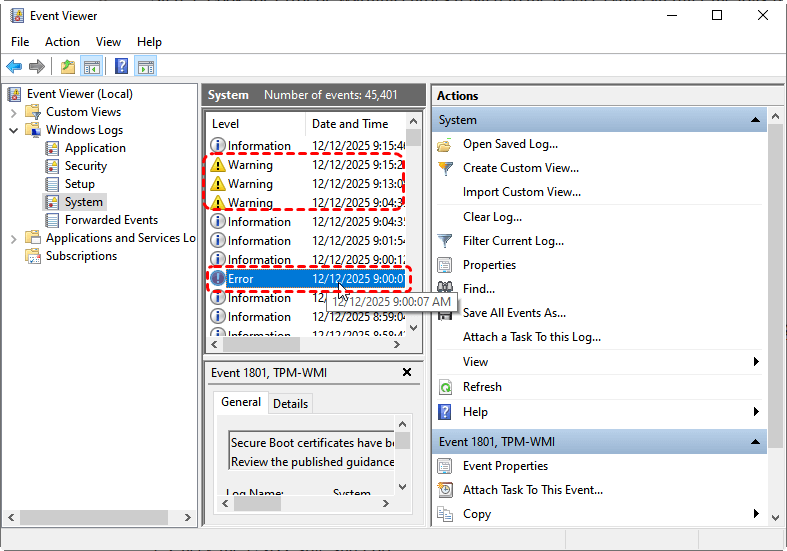Collapse the System section in Actions pane
Screen dimensions: 787x551
coord(757,120)
